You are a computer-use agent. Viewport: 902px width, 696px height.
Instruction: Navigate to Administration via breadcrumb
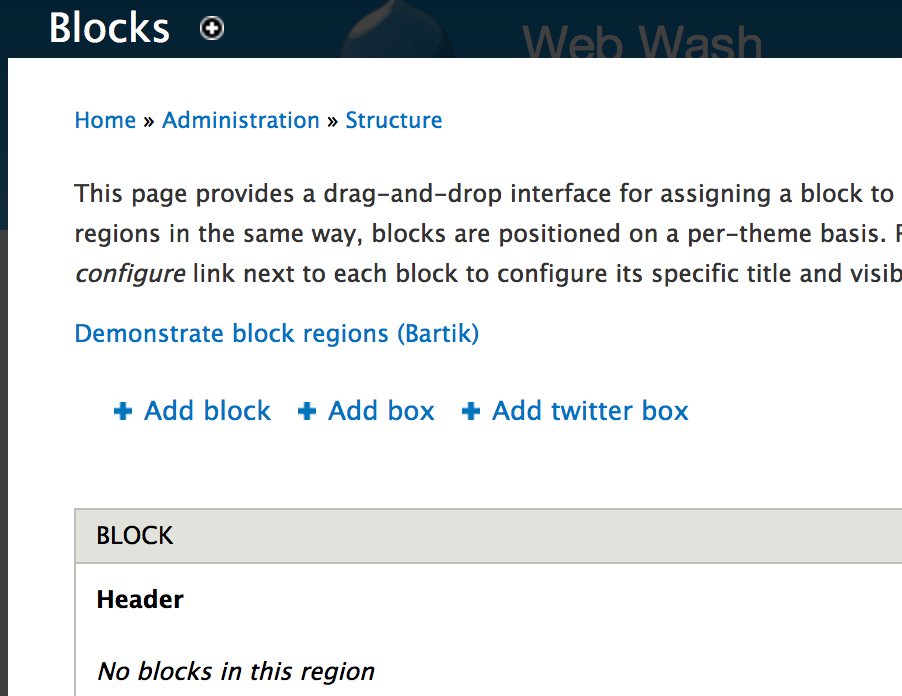(240, 120)
